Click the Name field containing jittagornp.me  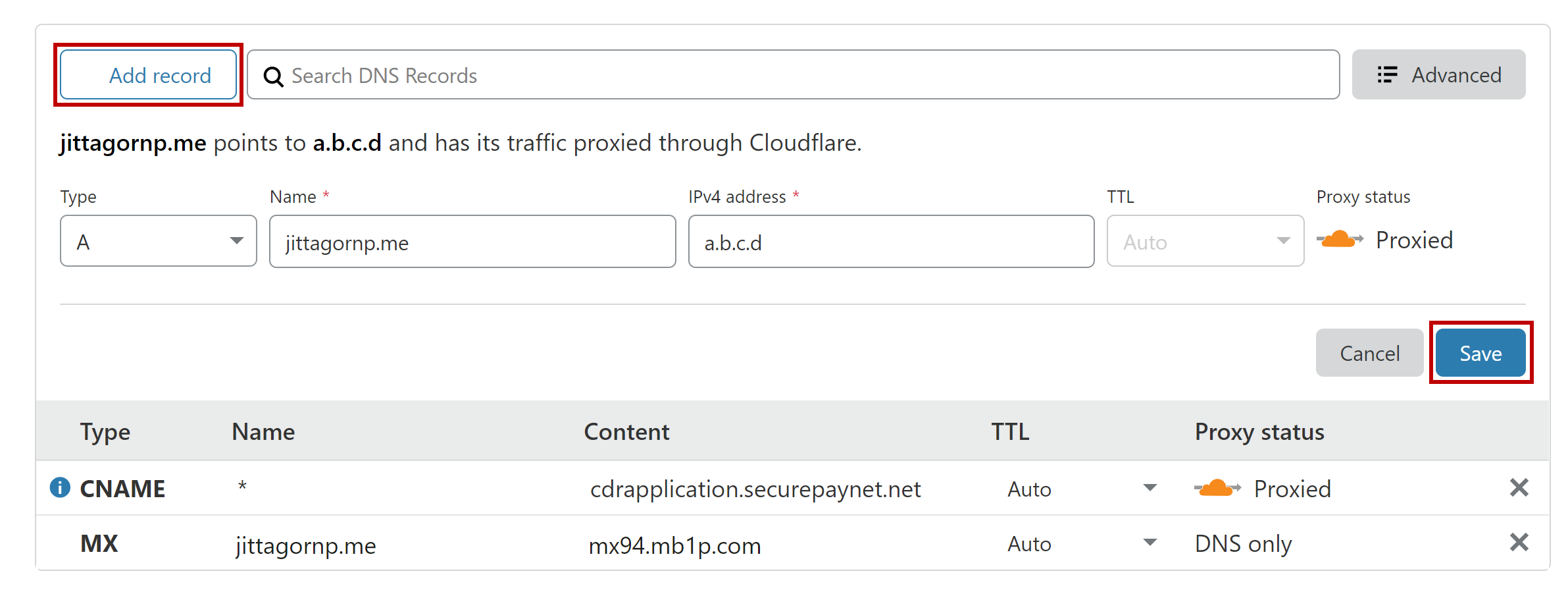472,242
